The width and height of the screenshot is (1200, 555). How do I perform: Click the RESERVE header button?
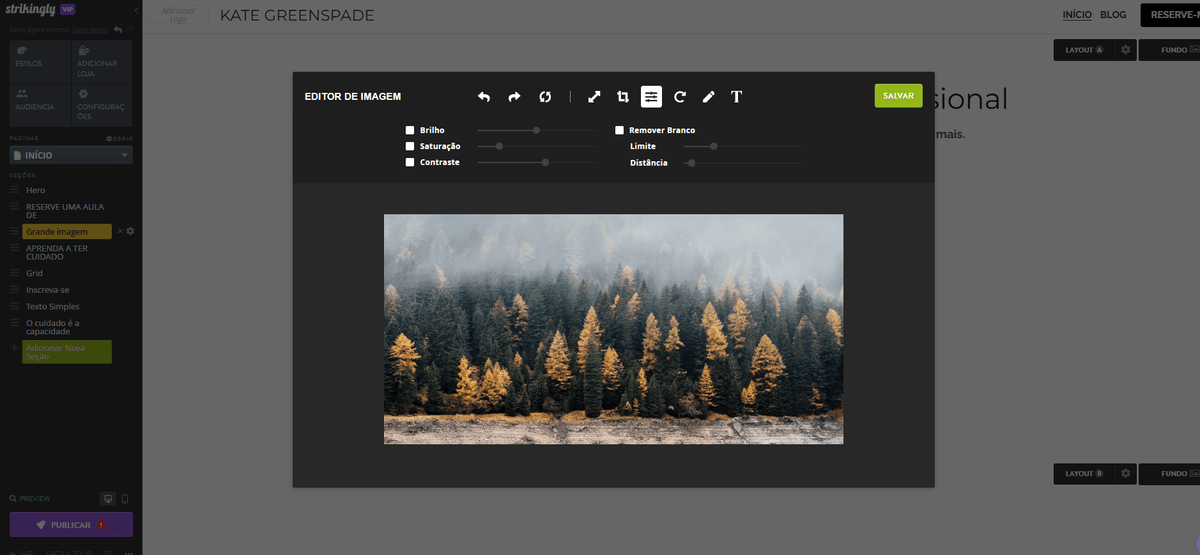click(1170, 15)
